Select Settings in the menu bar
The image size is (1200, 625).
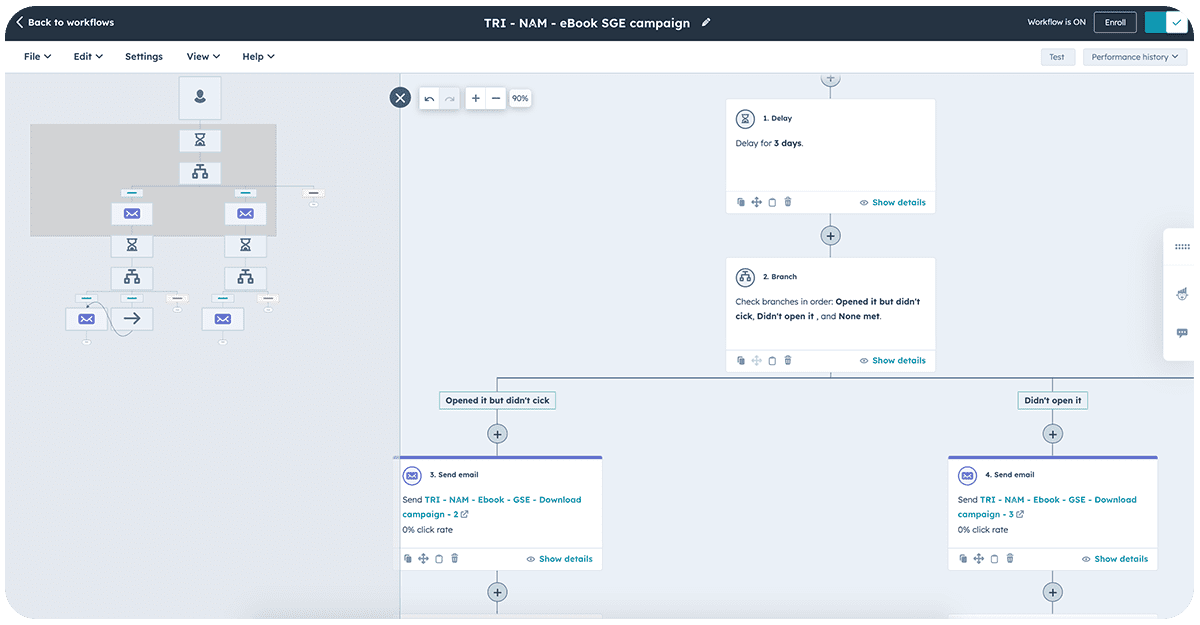click(143, 56)
